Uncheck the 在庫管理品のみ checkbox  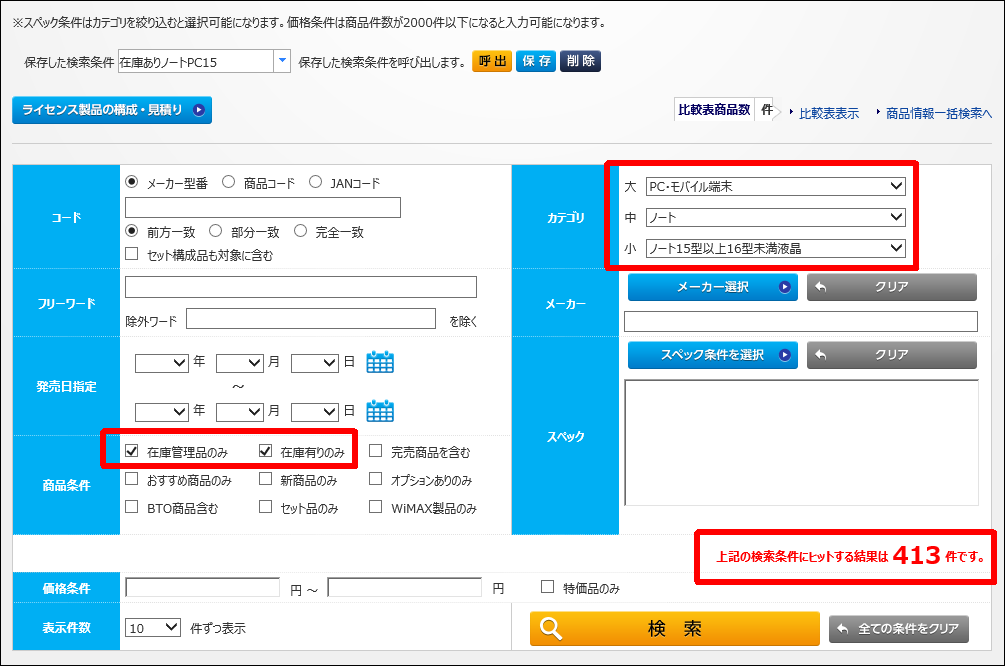click(x=132, y=452)
